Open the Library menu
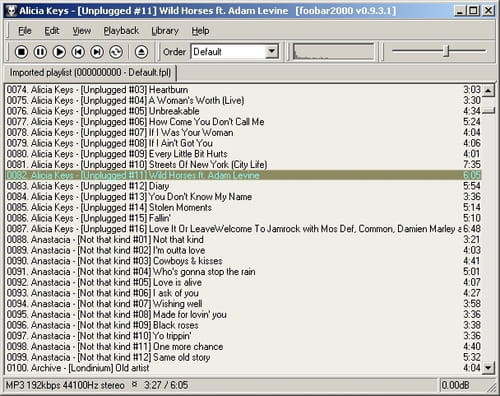The image size is (500, 396). pyautogui.click(x=165, y=31)
